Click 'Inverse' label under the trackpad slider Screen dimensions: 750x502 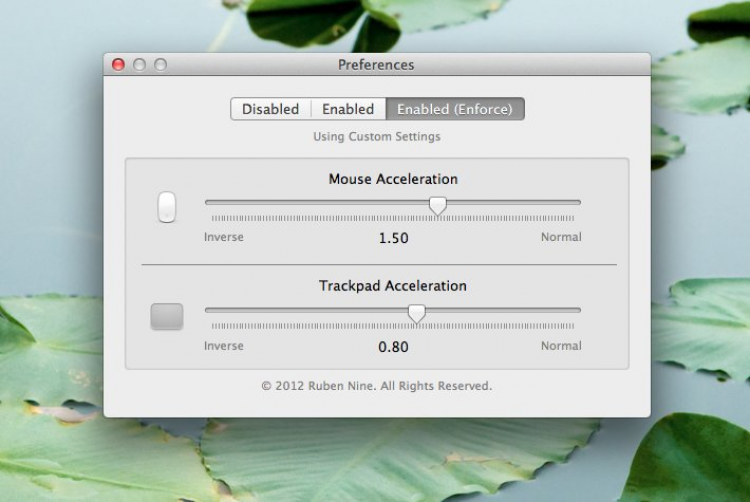(x=224, y=346)
